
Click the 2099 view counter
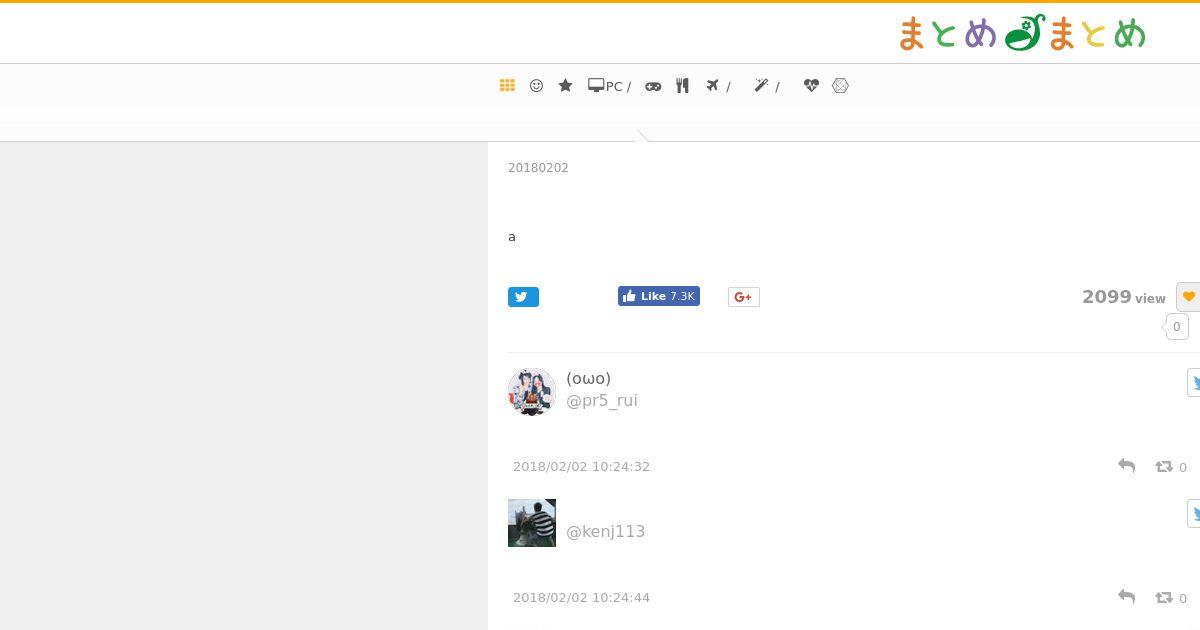(x=1123, y=297)
